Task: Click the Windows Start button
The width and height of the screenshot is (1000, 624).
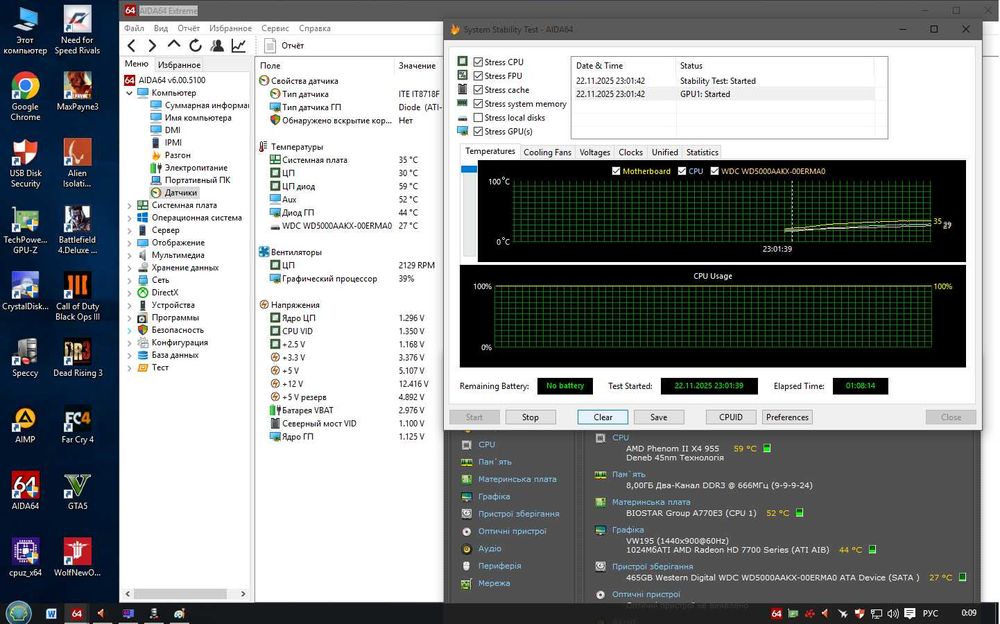Action: [x=17, y=613]
